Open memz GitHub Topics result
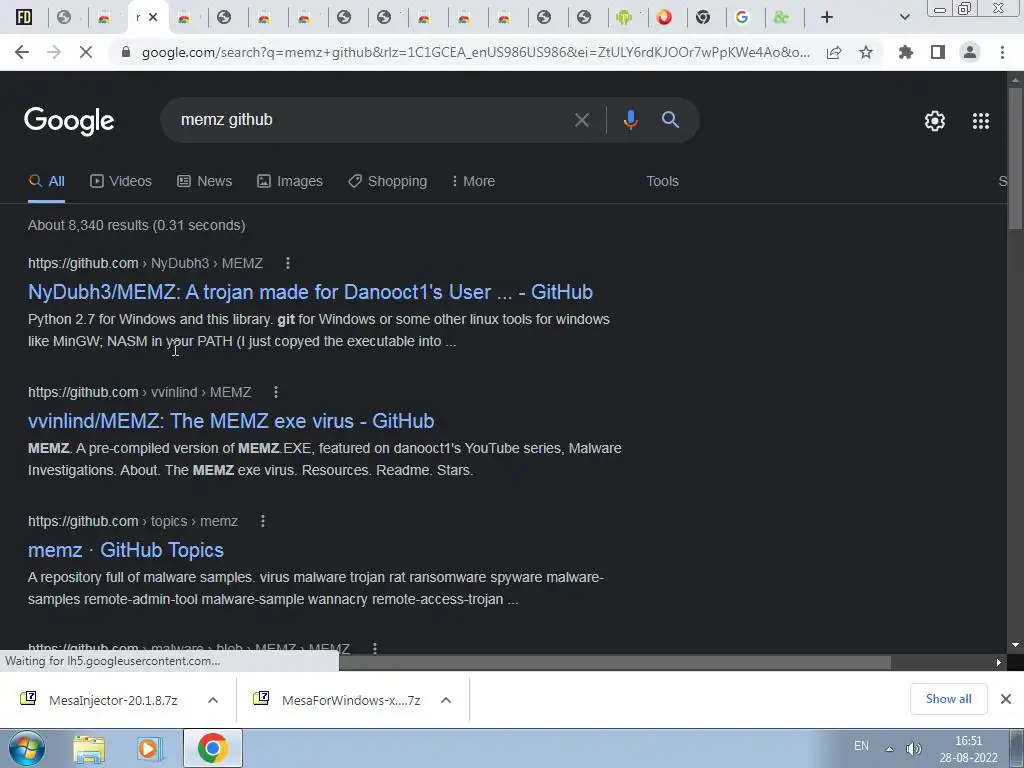The width and height of the screenshot is (1024, 768). pyautogui.click(x=126, y=550)
